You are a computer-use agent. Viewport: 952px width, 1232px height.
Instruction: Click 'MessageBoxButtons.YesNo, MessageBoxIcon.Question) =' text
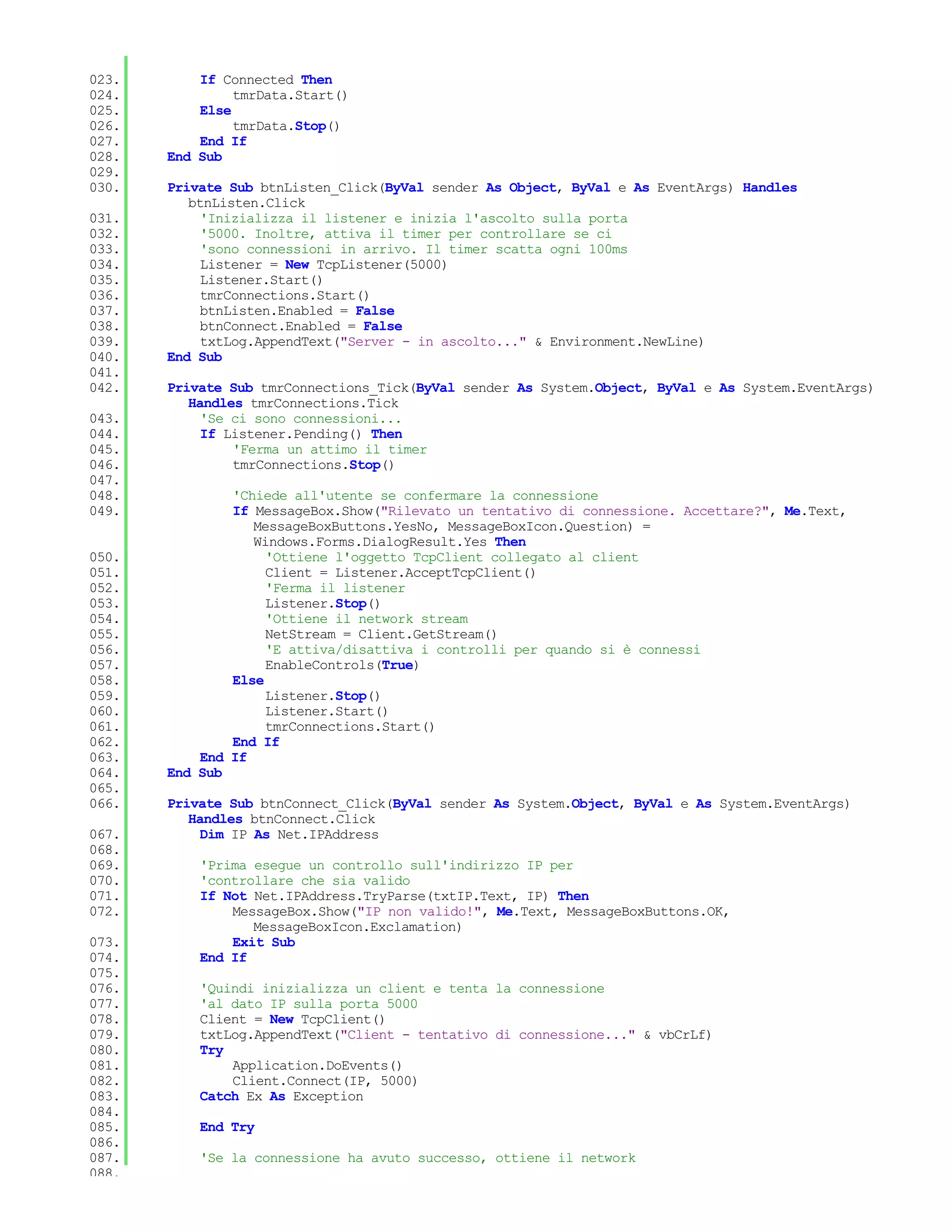pos(452,526)
